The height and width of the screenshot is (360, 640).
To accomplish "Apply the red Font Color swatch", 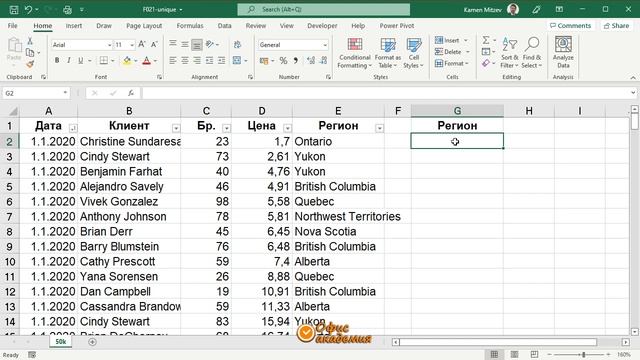I will [147, 61].
